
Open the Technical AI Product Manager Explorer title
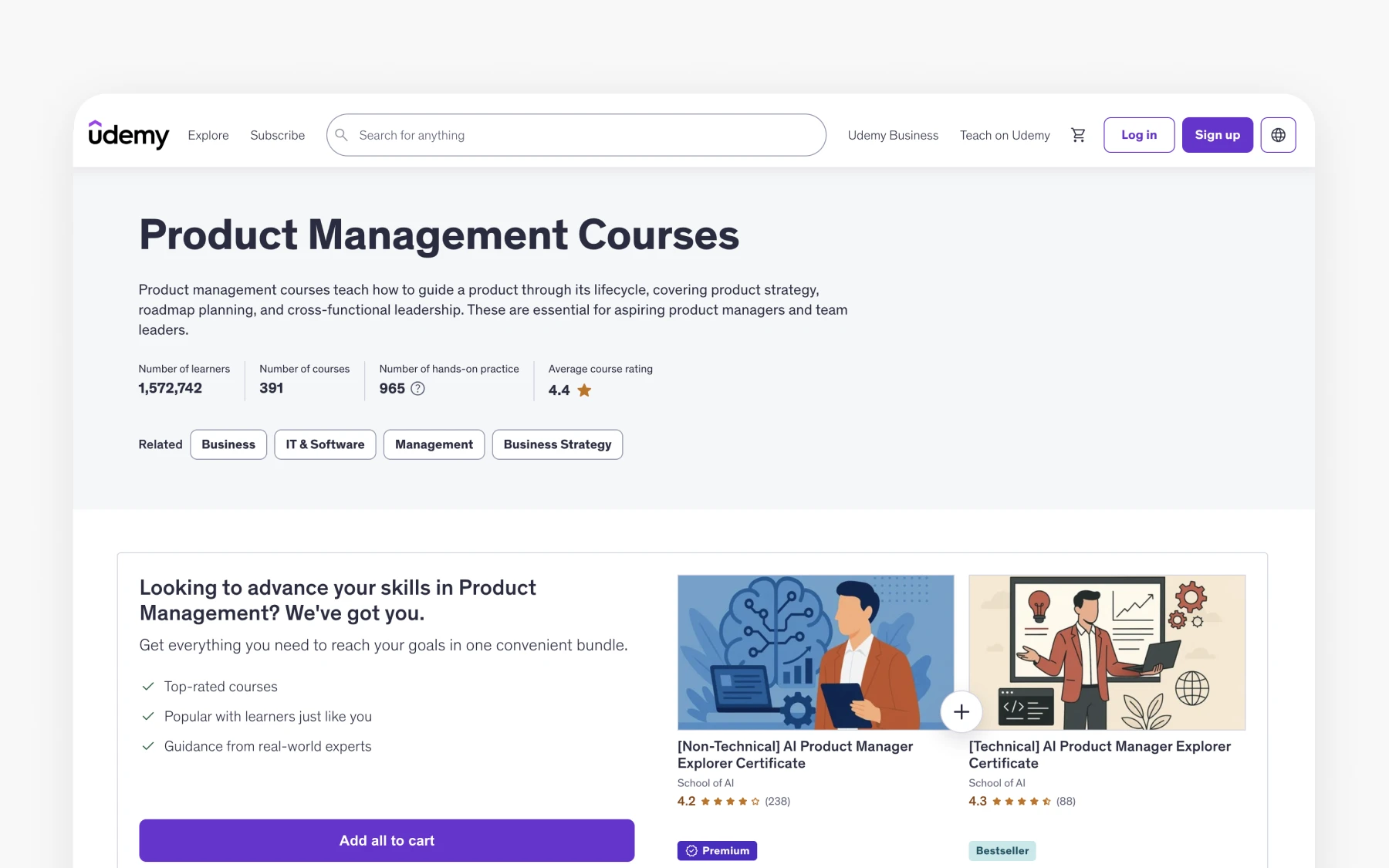[x=1100, y=755]
